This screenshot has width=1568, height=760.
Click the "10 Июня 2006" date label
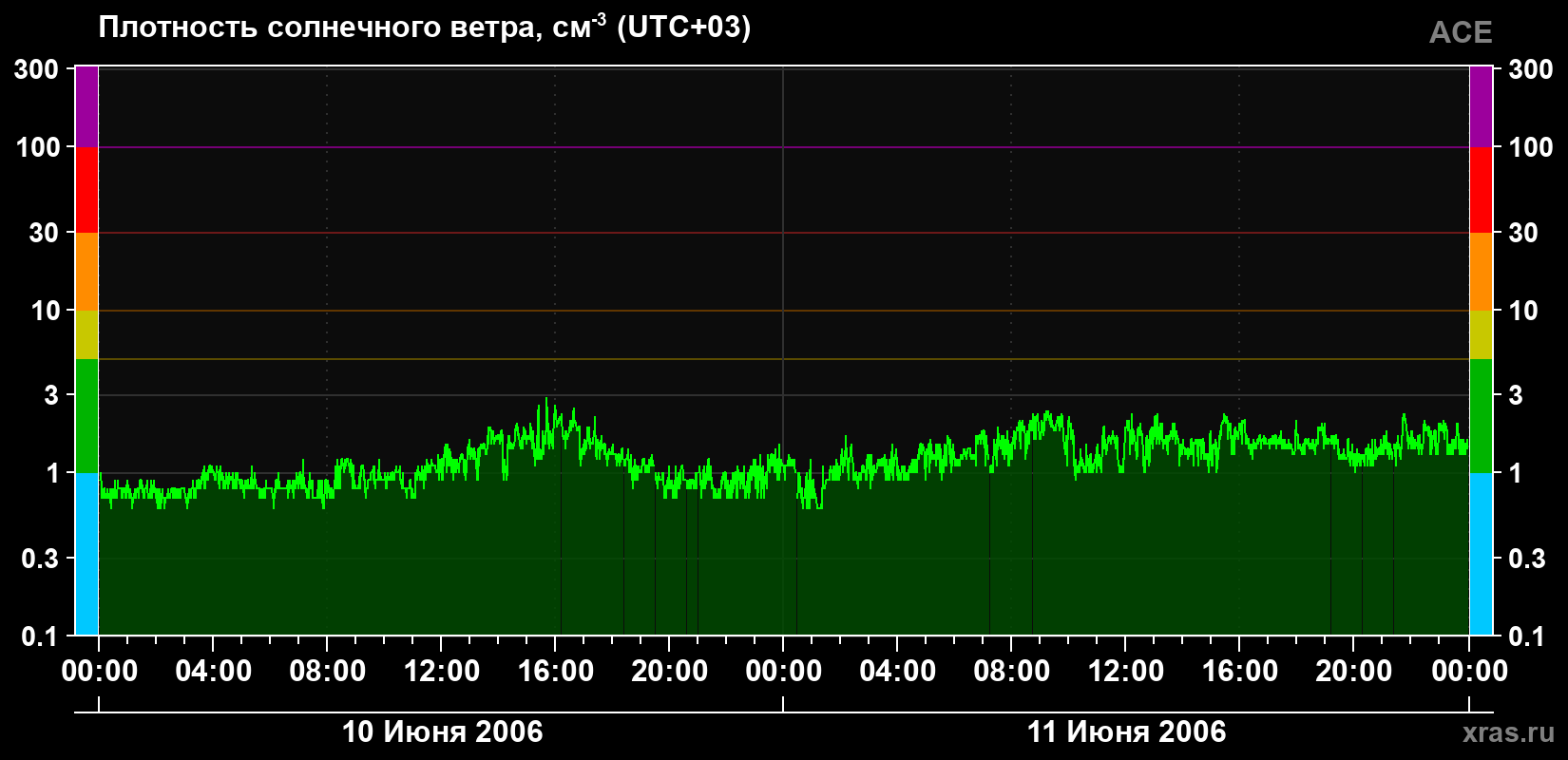pyautogui.click(x=442, y=731)
